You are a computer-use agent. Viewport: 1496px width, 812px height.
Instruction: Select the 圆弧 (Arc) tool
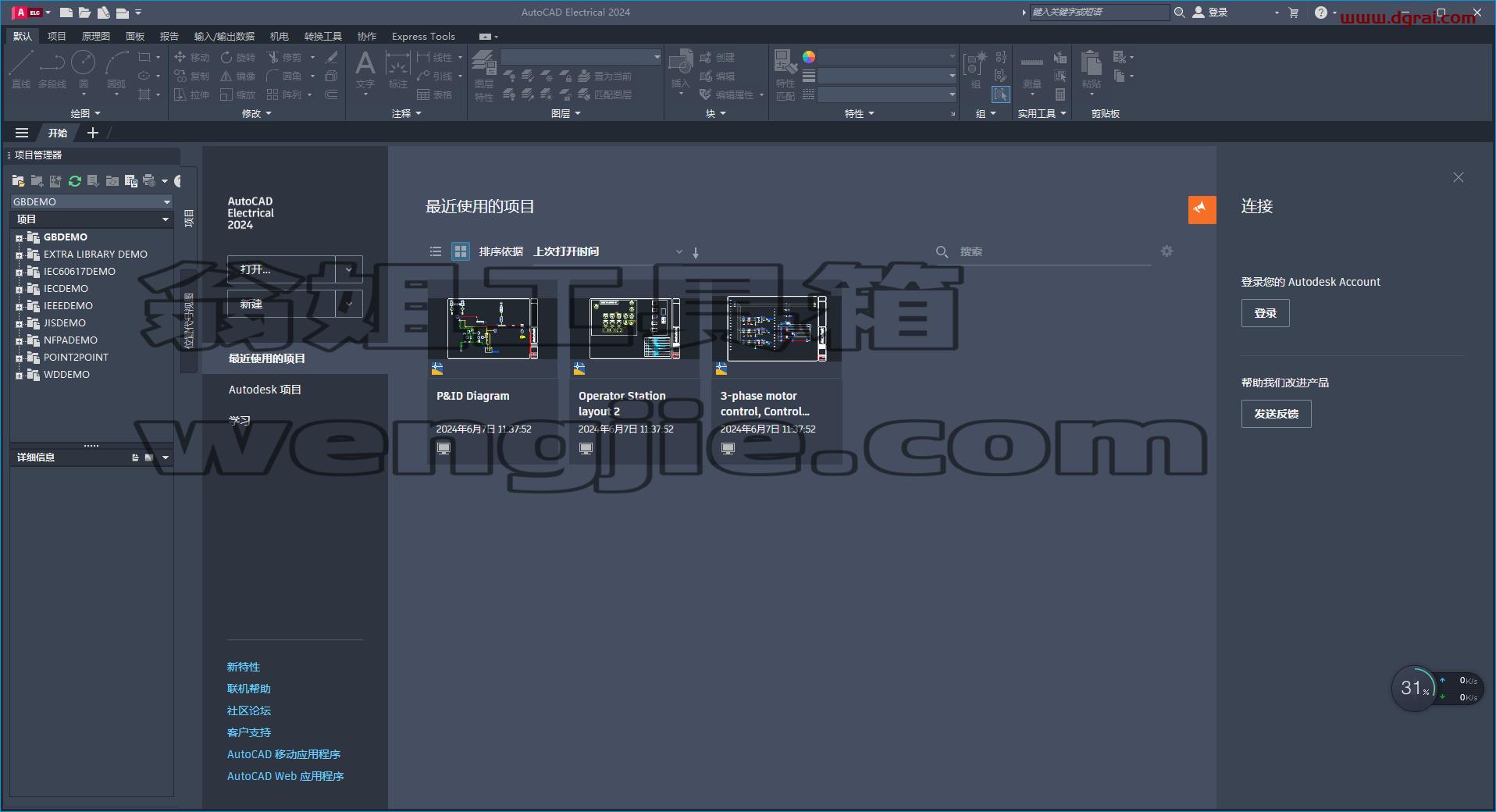pyautogui.click(x=116, y=69)
